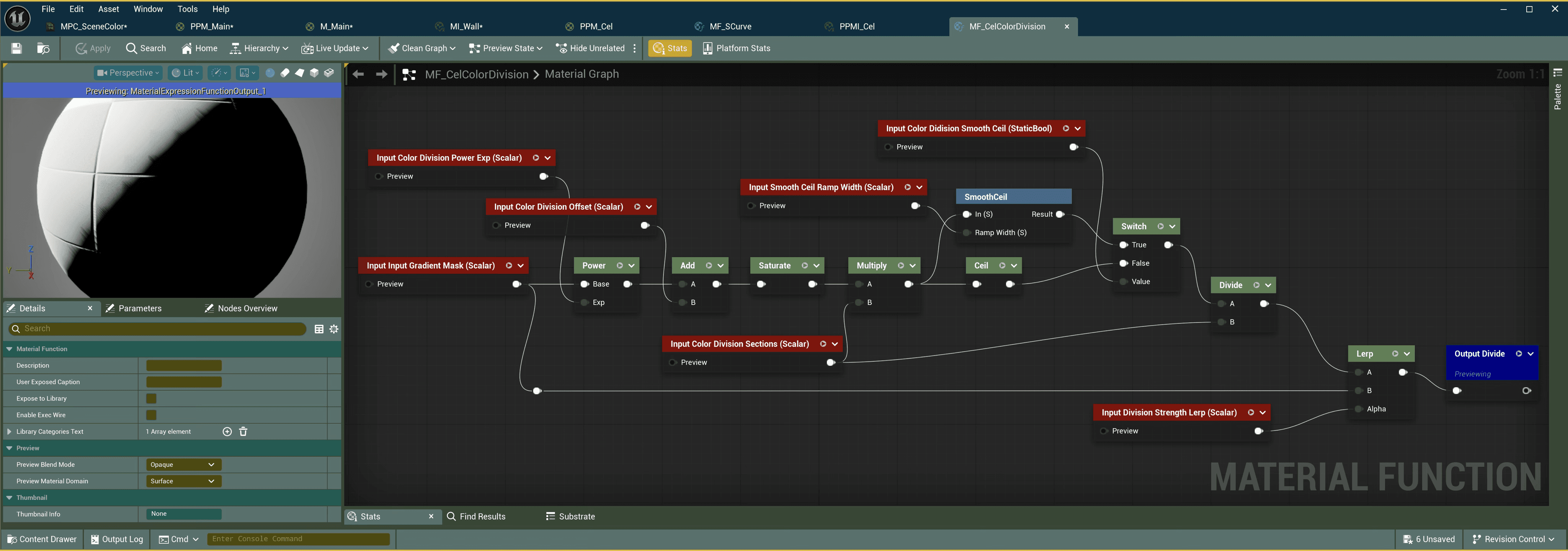
Task: Click the Save asset icon
Action: (16, 48)
